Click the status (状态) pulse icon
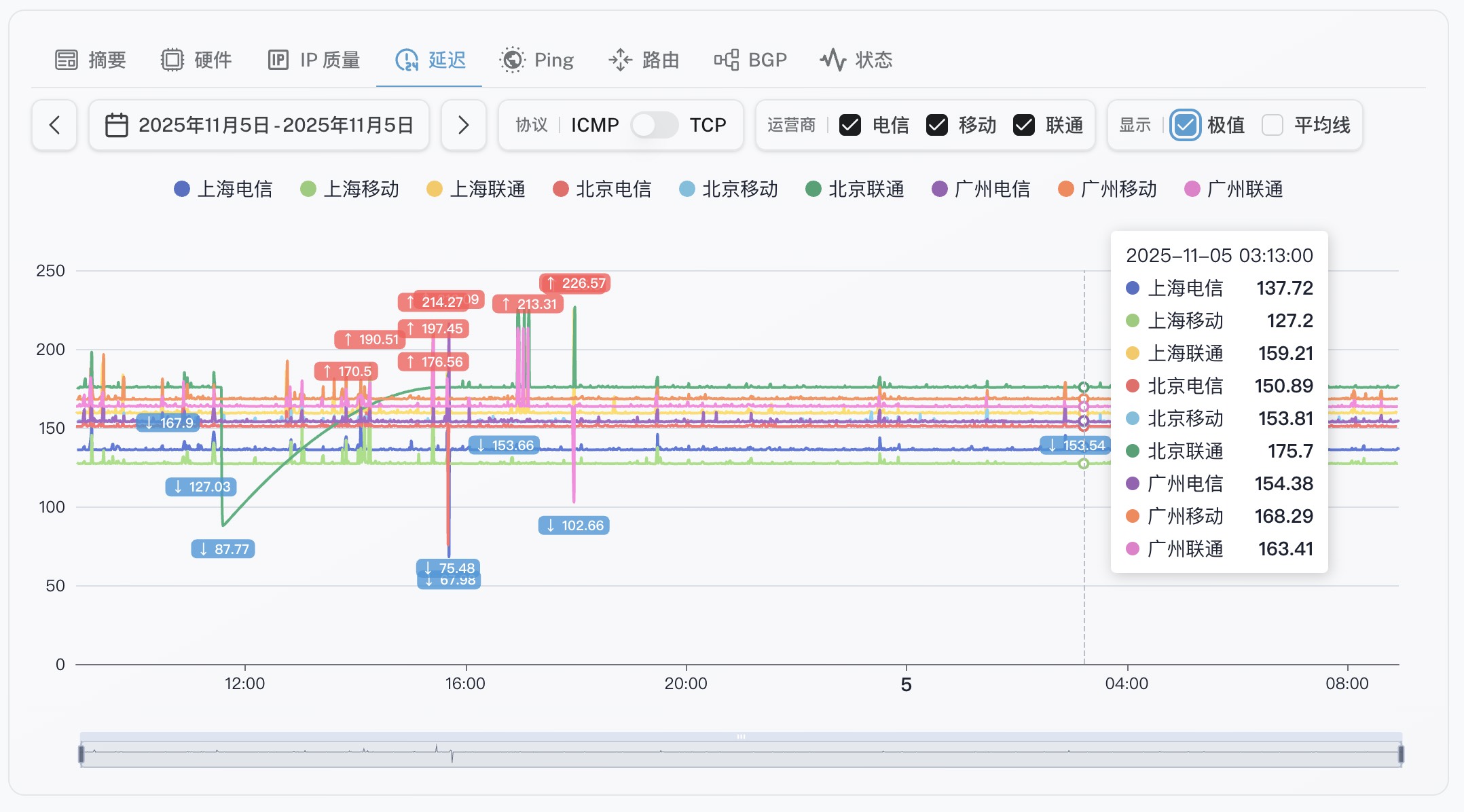Viewport: 1464px width, 812px height. 832,60
